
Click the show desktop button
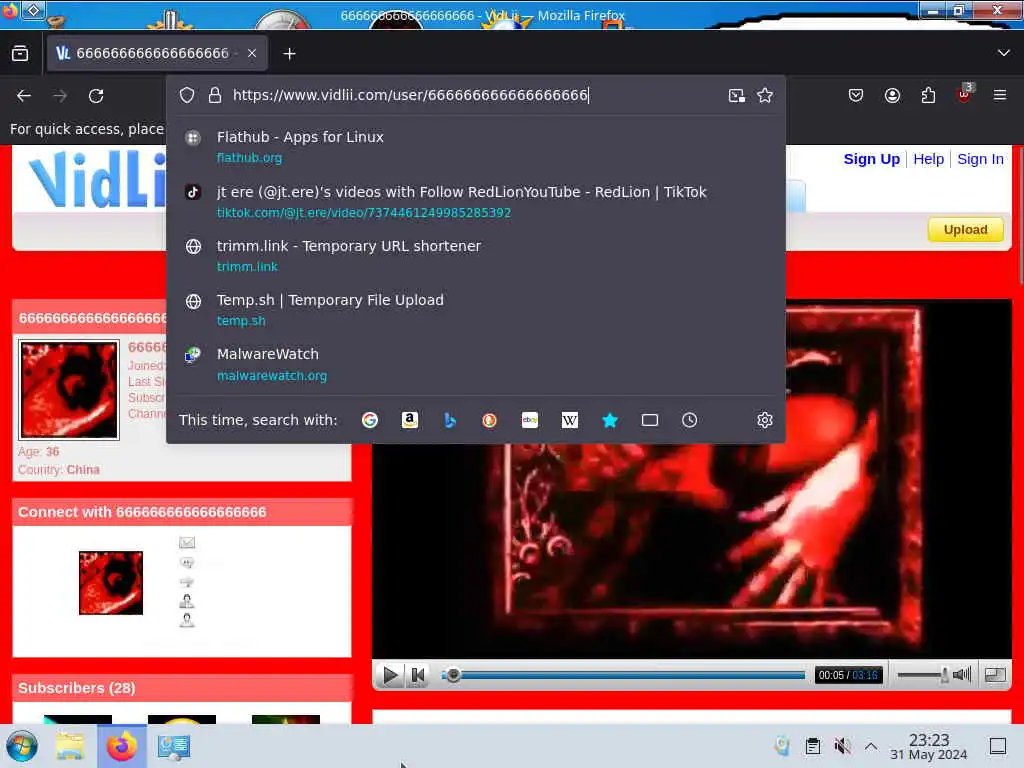tap(998, 746)
